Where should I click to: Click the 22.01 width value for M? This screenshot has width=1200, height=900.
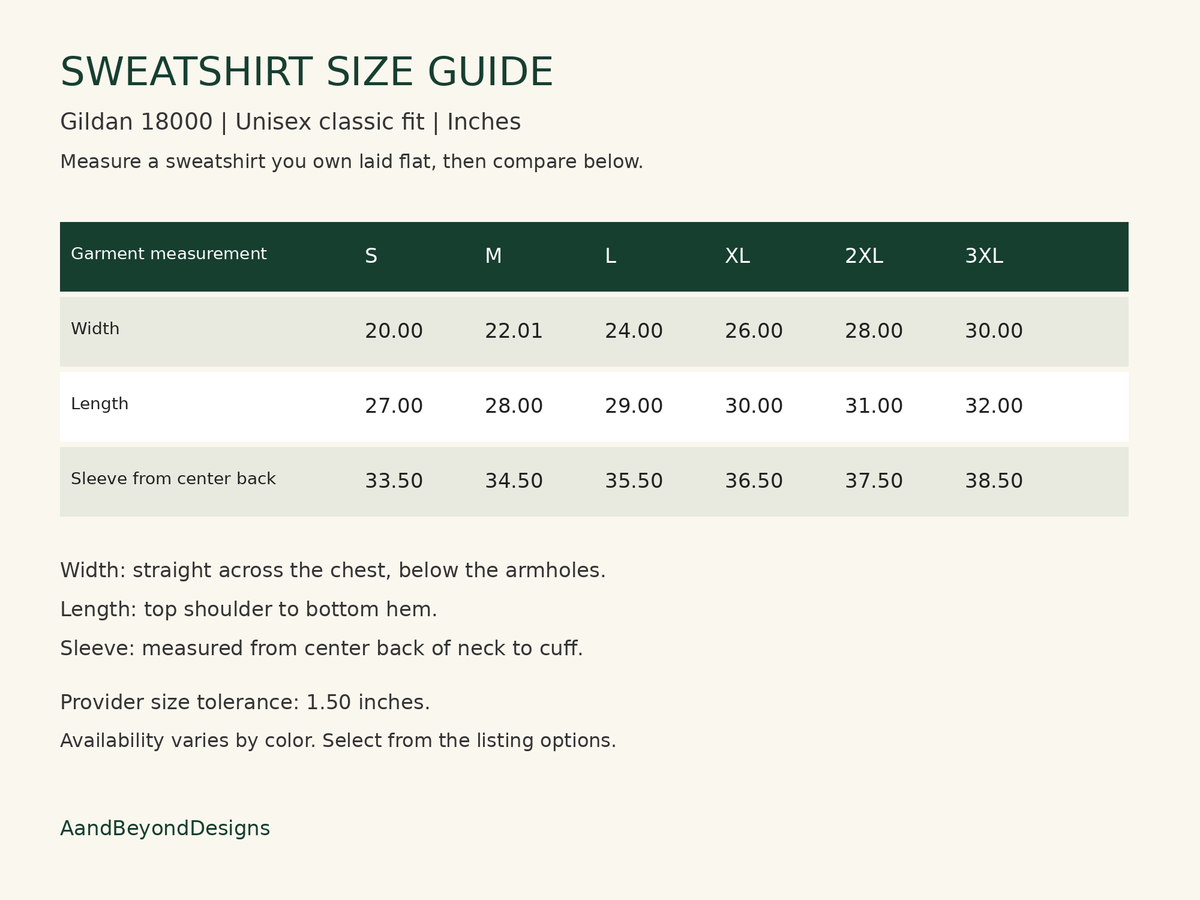click(514, 331)
